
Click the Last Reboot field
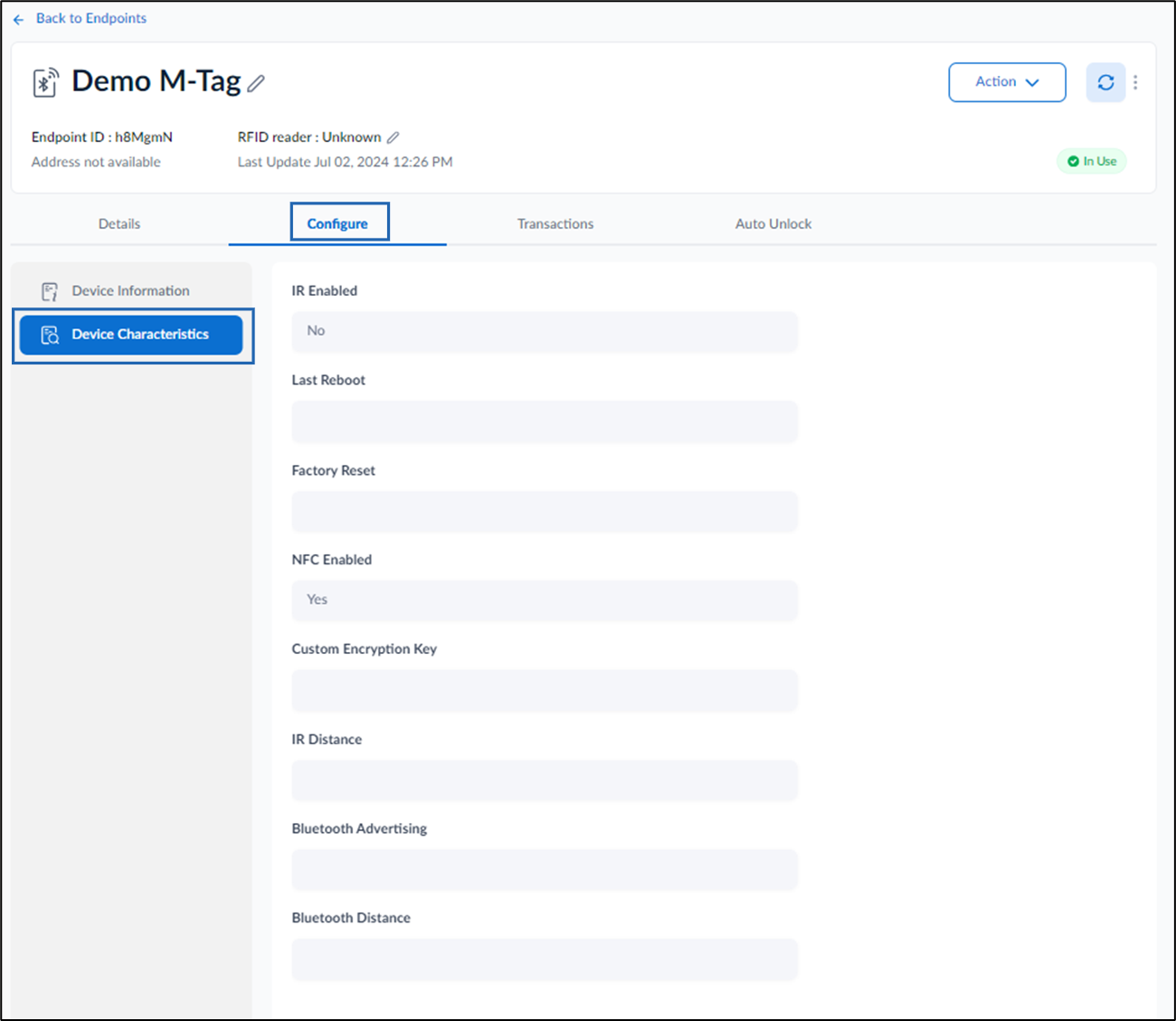545,421
